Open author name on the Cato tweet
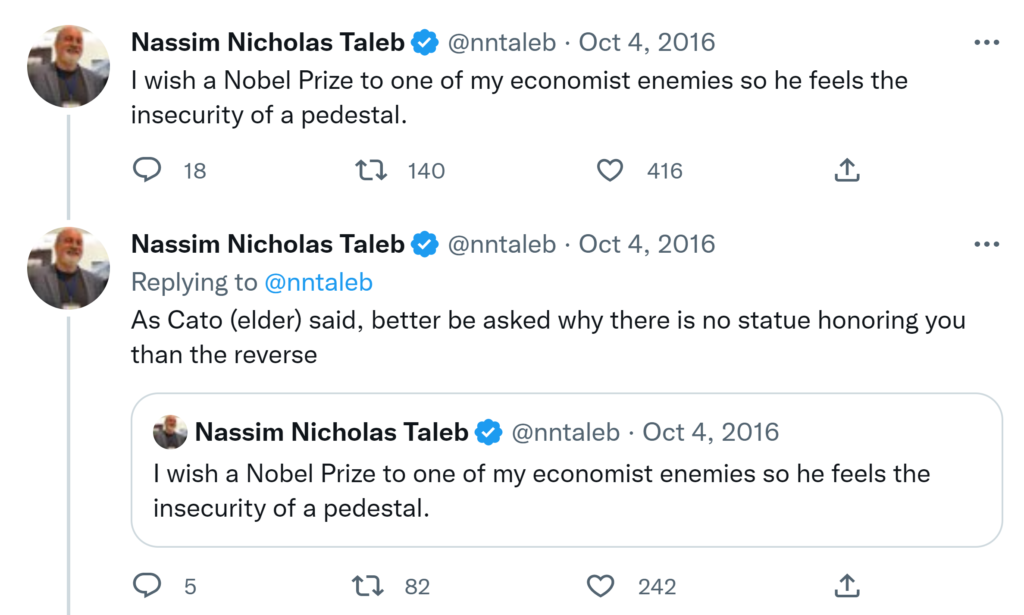The width and height of the screenshot is (1024, 615). pyautogui.click(x=268, y=244)
